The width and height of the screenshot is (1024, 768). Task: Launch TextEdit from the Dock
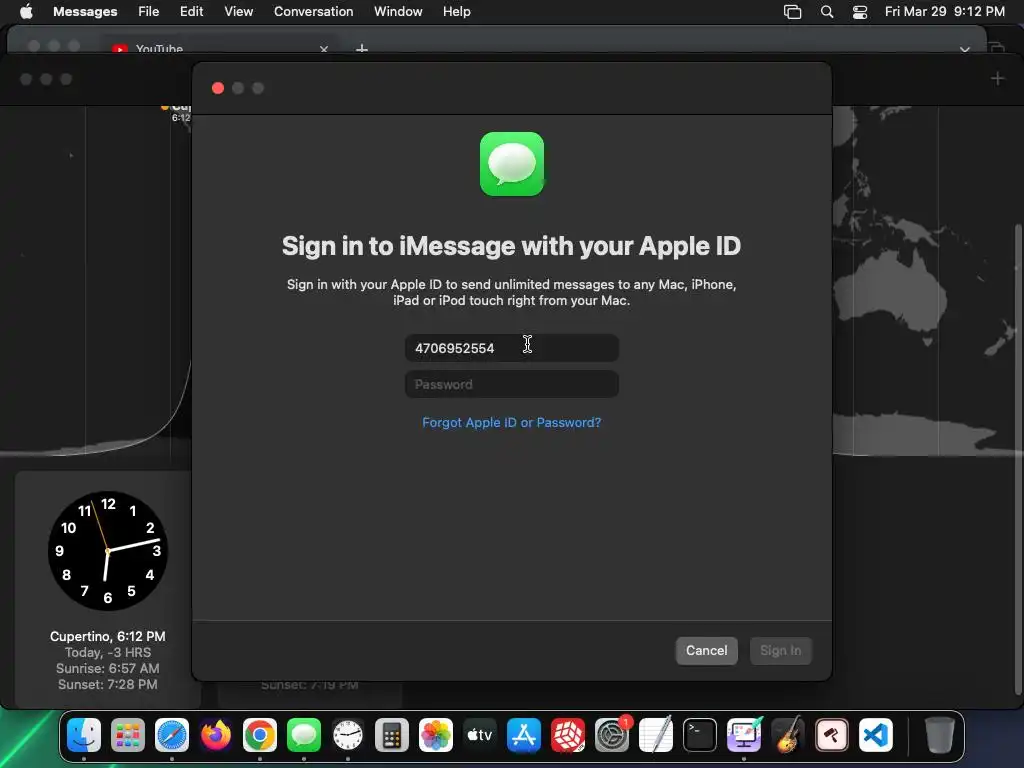pyautogui.click(x=656, y=735)
